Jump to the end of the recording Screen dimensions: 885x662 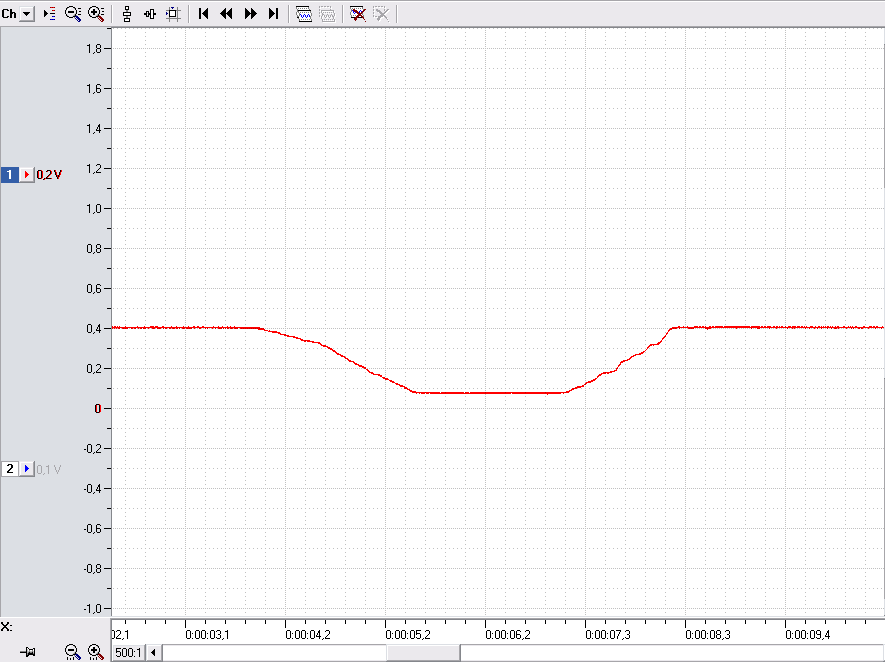click(274, 14)
